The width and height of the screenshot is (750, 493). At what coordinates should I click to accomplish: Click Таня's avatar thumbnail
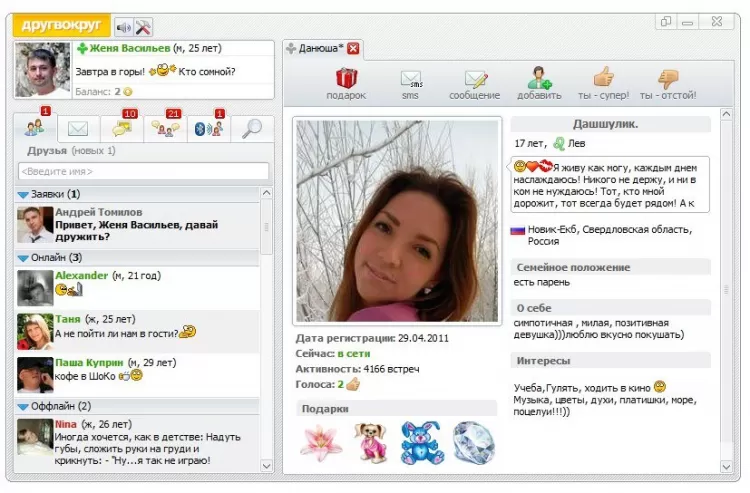click(x=35, y=331)
